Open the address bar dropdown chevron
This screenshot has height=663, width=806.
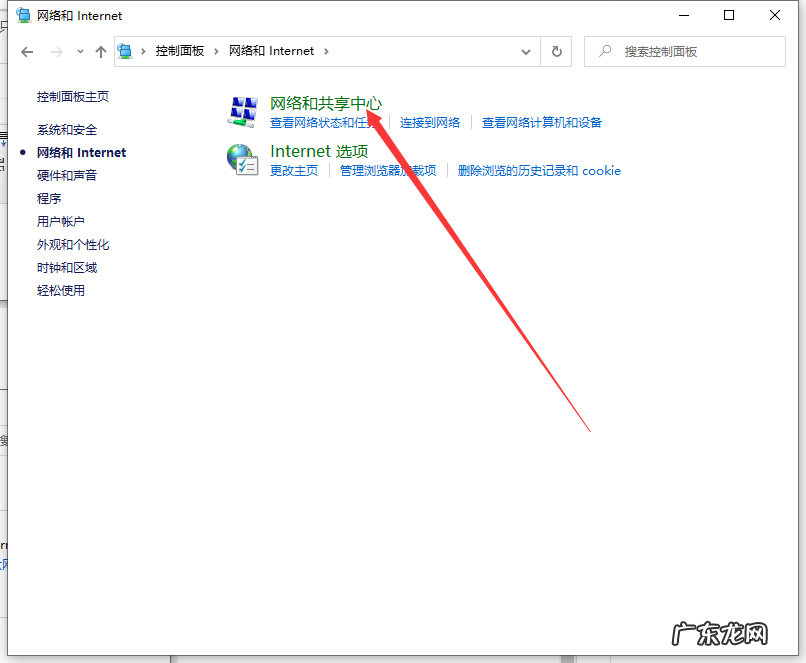(525, 51)
